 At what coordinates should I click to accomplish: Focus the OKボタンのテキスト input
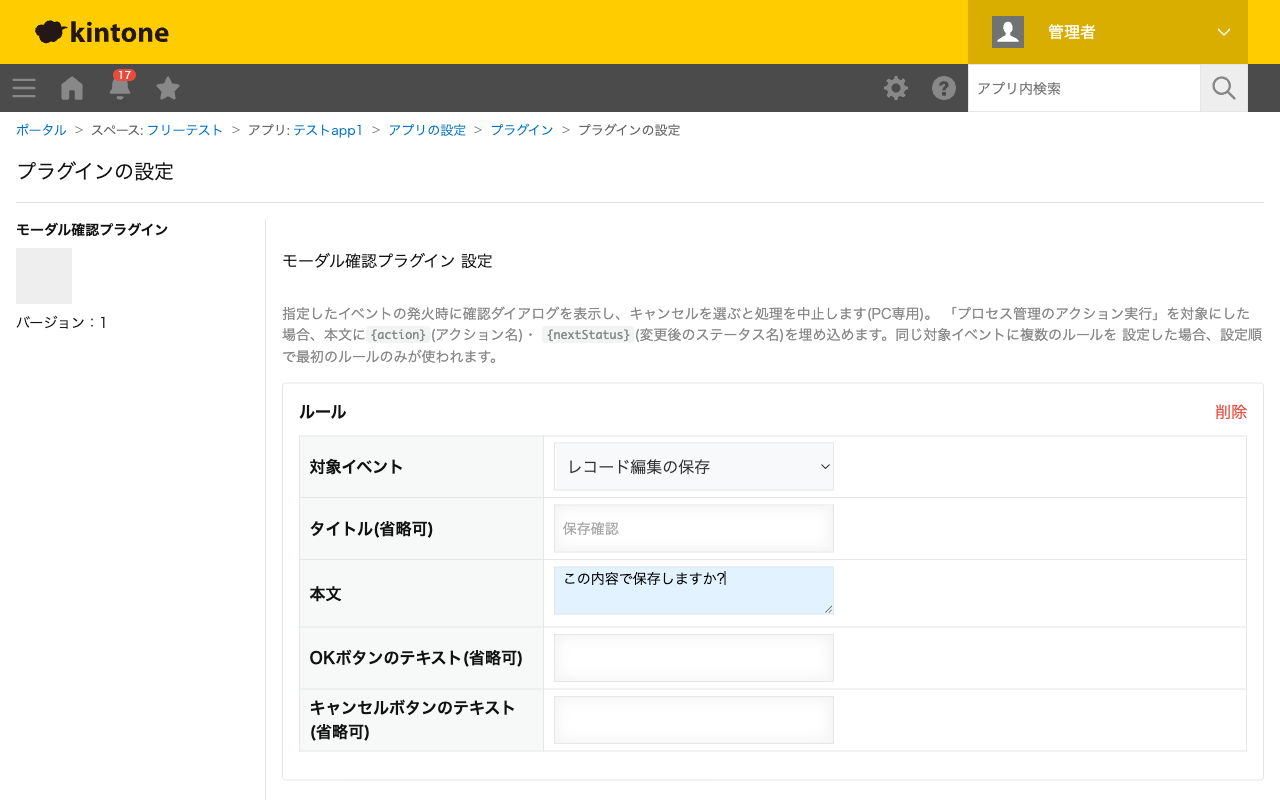694,658
